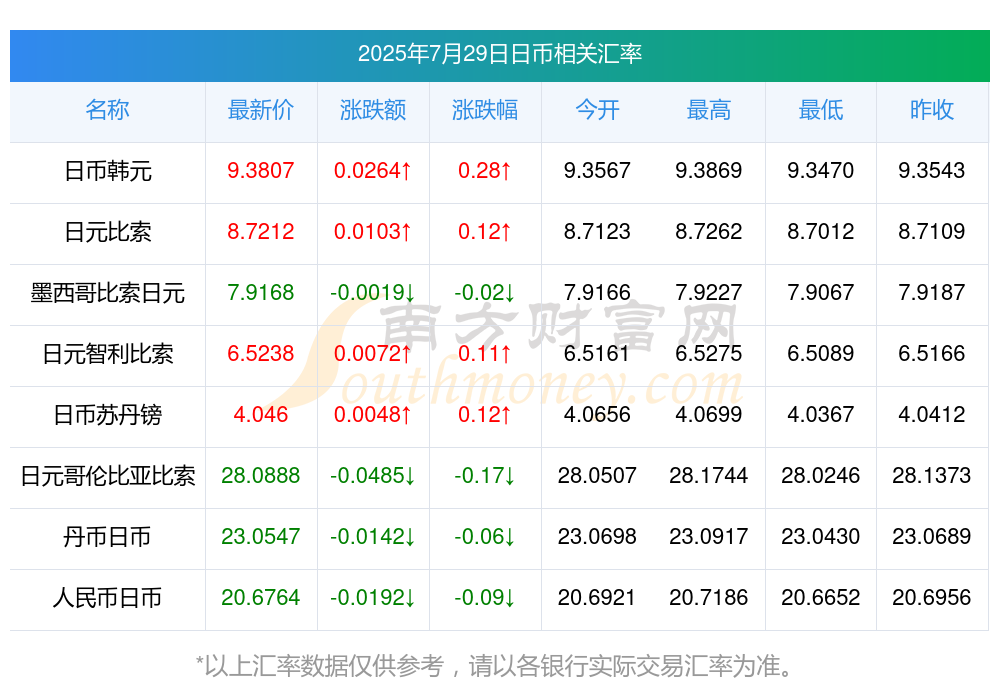Click change percent 0.11↑

point(485,353)
